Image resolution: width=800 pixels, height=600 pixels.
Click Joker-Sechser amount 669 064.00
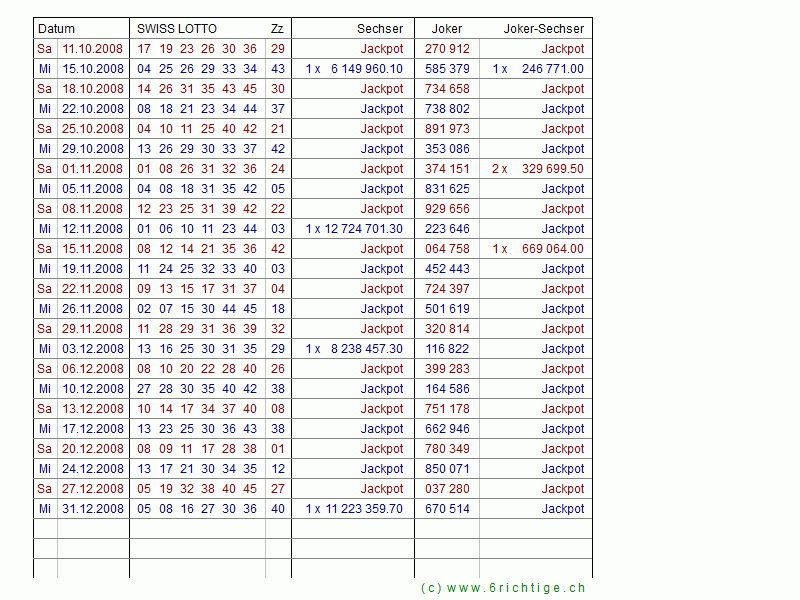click(x=552, y=249)
